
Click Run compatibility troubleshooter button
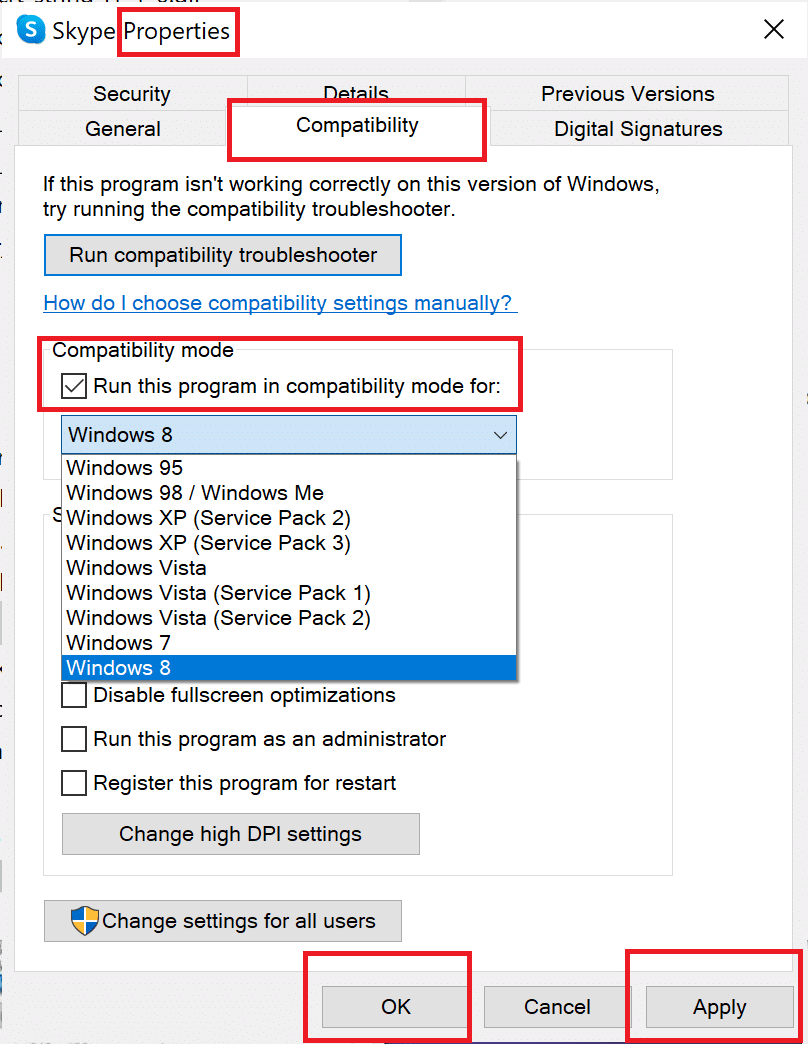click(223, 255)
